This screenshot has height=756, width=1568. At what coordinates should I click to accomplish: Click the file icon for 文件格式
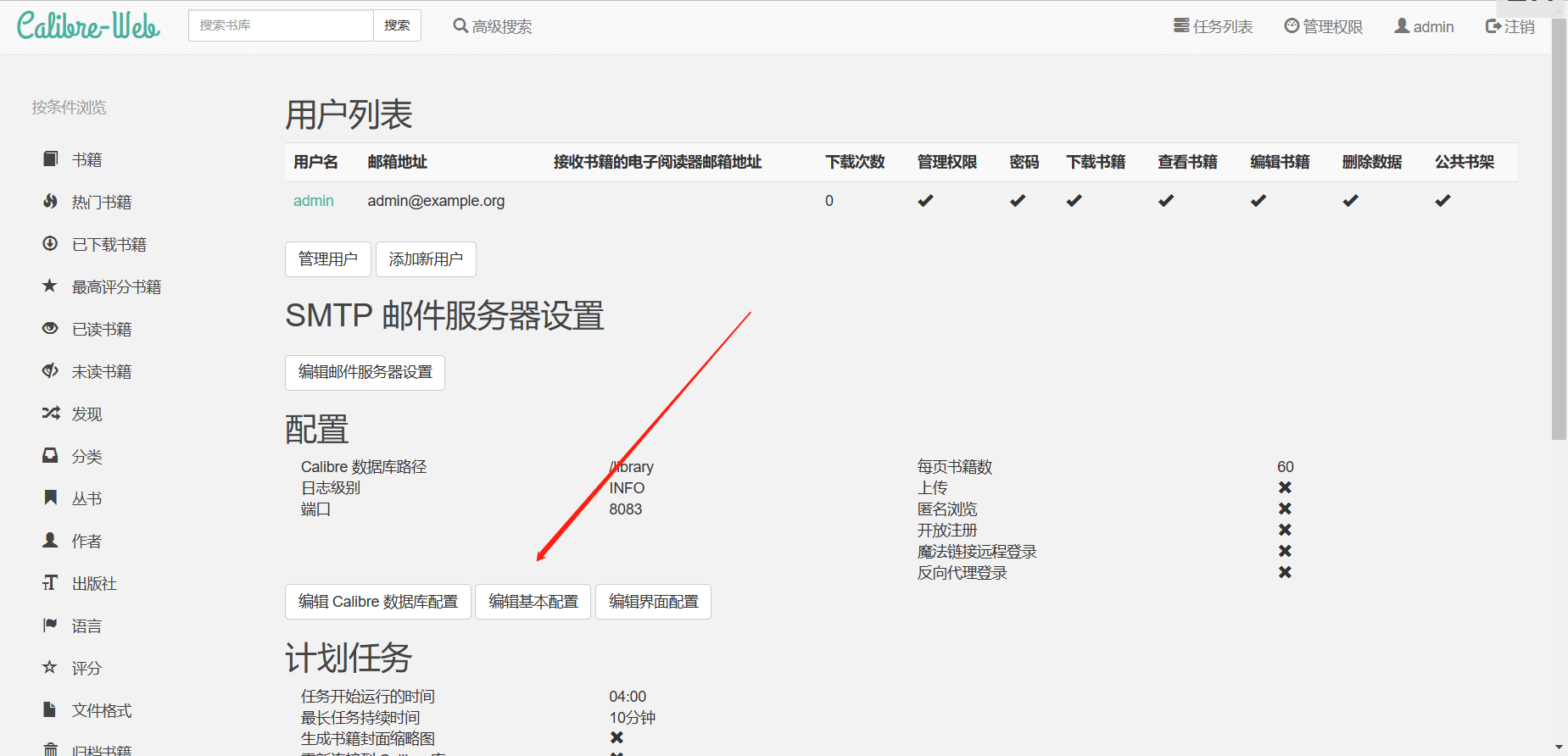click(50, 710)
